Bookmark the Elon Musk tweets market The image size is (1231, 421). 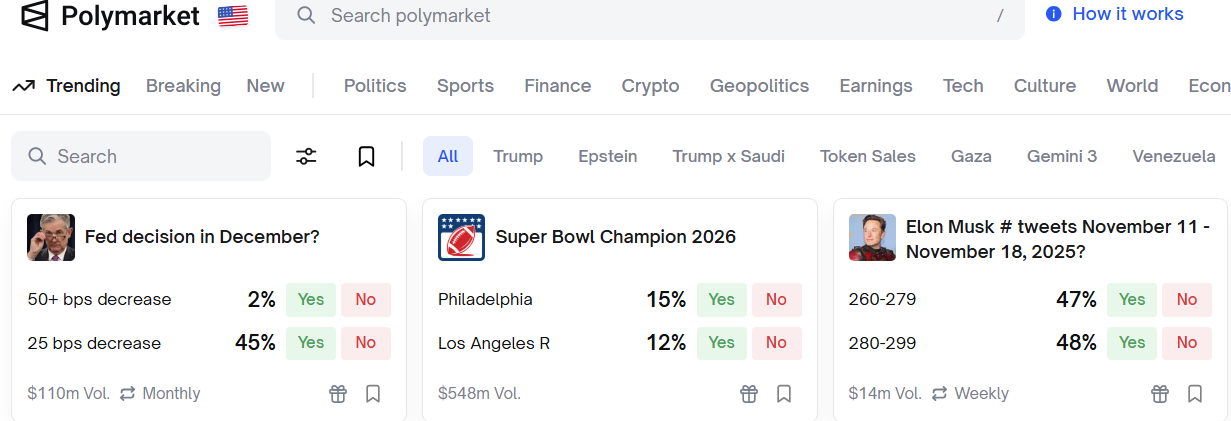(1195, 394)
